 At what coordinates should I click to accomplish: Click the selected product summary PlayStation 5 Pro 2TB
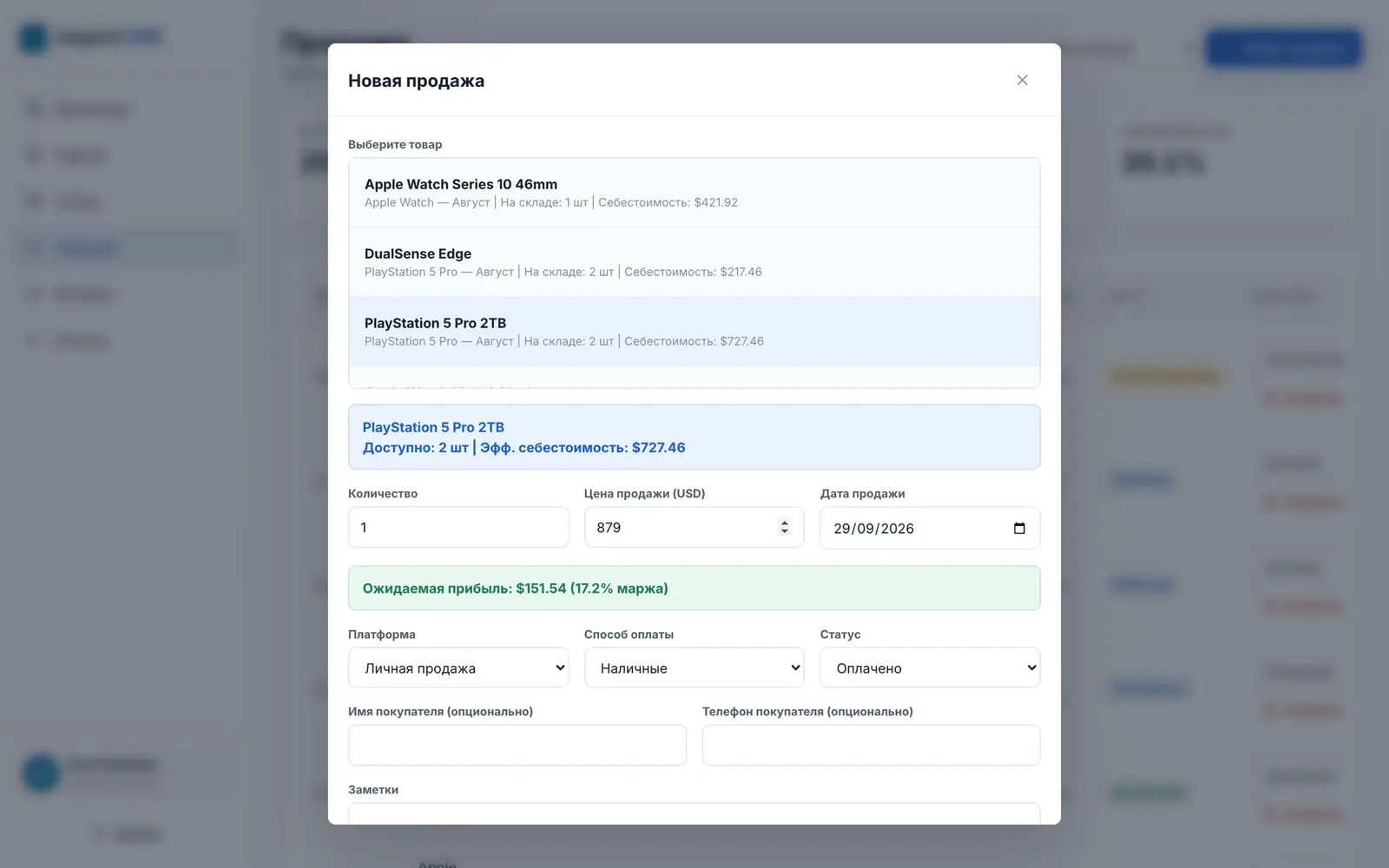[694, 437]
